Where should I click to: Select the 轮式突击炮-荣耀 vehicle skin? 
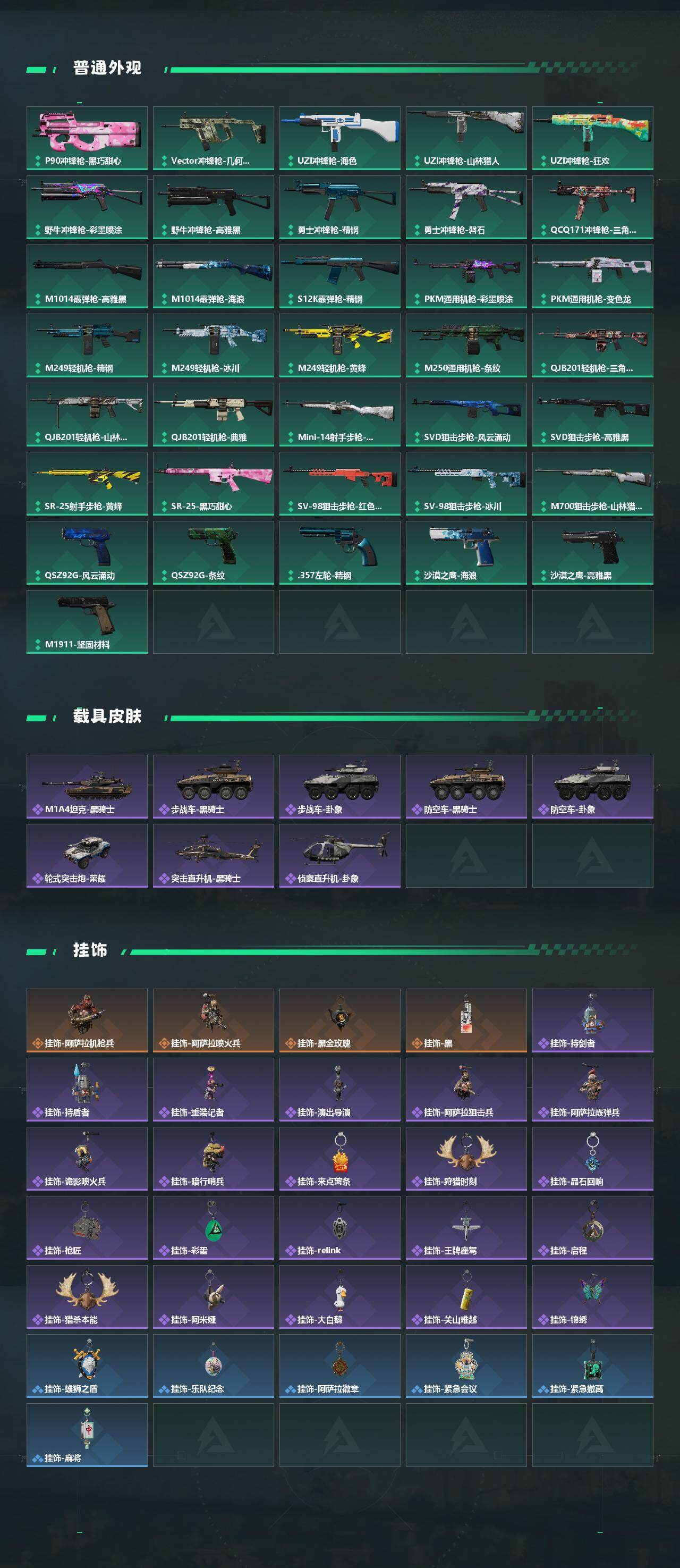point(87,856)
